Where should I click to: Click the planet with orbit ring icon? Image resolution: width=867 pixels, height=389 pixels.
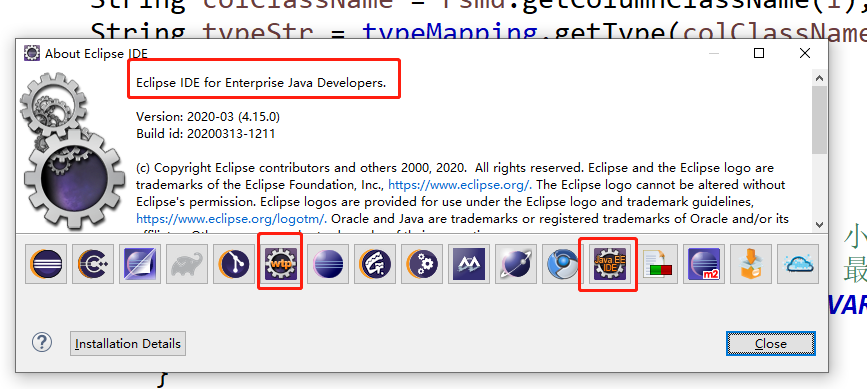pyautogui.click(x=516, y=264)
